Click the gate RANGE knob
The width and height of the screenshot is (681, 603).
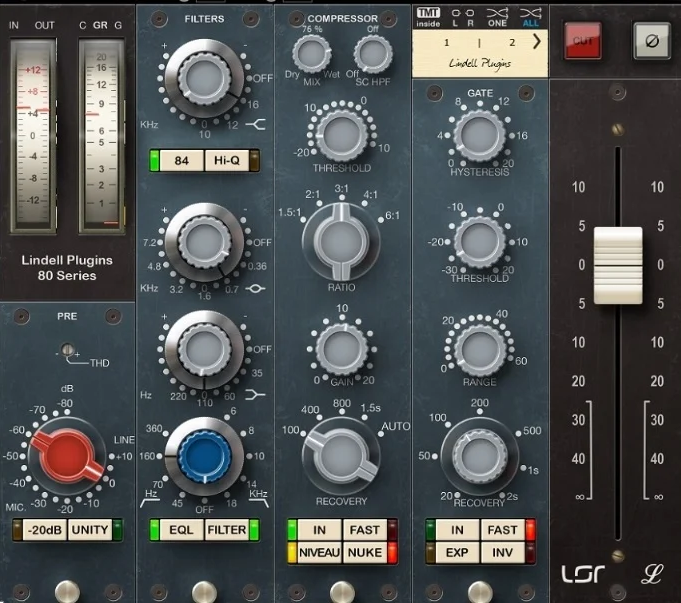[x=479, y=350]
